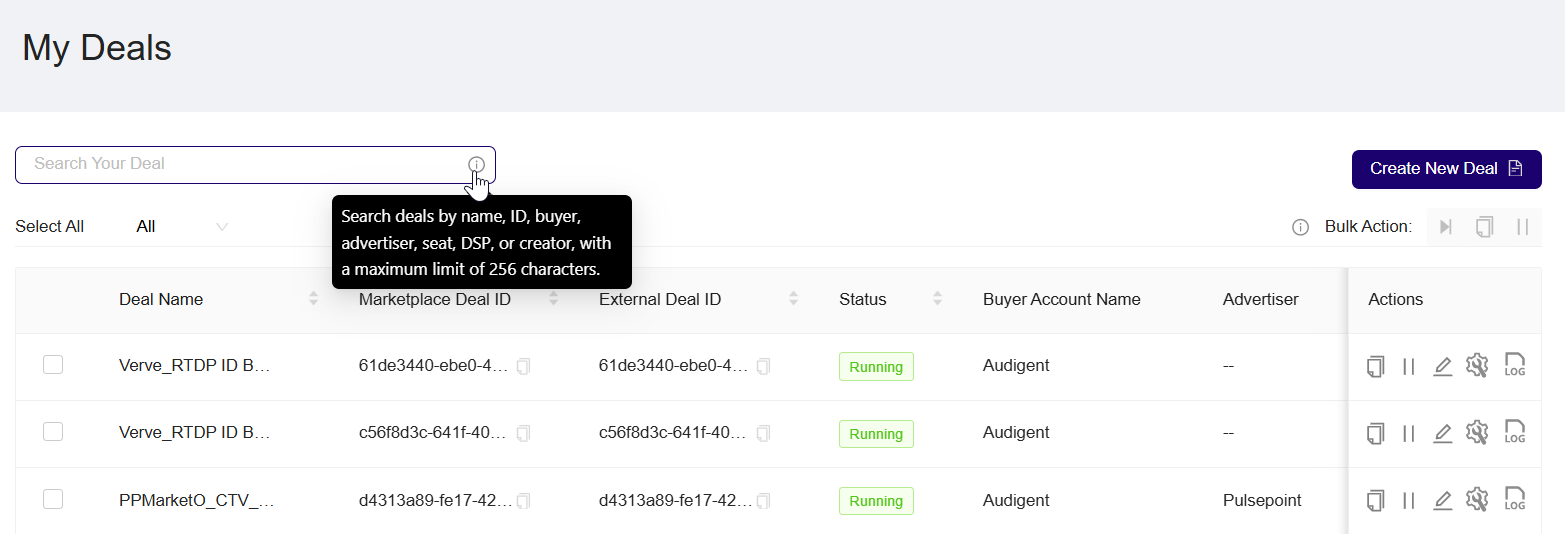1565x534 pixels.
Task: Copy External Deal ID 61de3440-ebe0-4…
Action: click(764, 367)
